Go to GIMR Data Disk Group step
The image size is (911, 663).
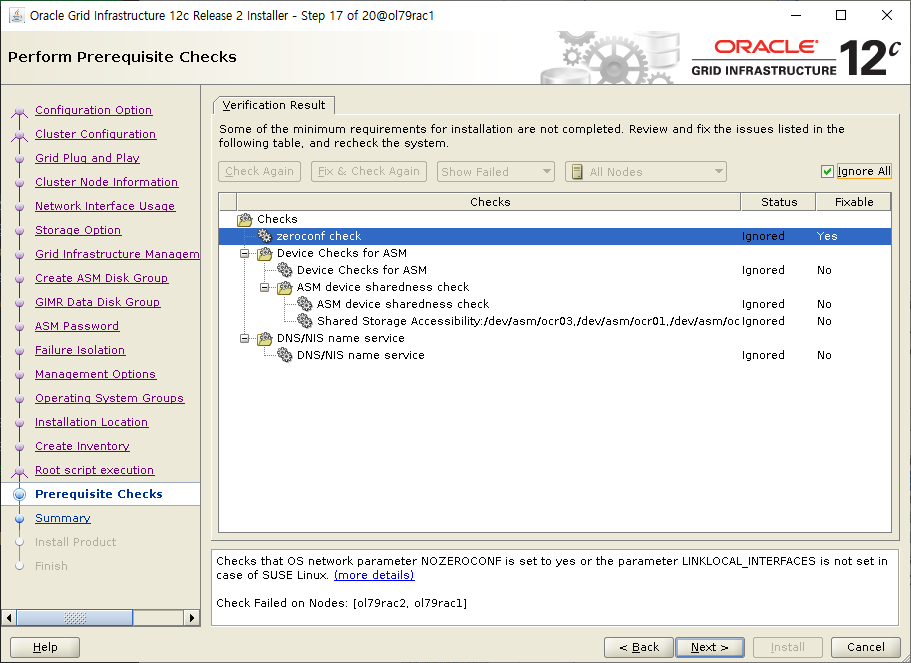coord(97,302)
